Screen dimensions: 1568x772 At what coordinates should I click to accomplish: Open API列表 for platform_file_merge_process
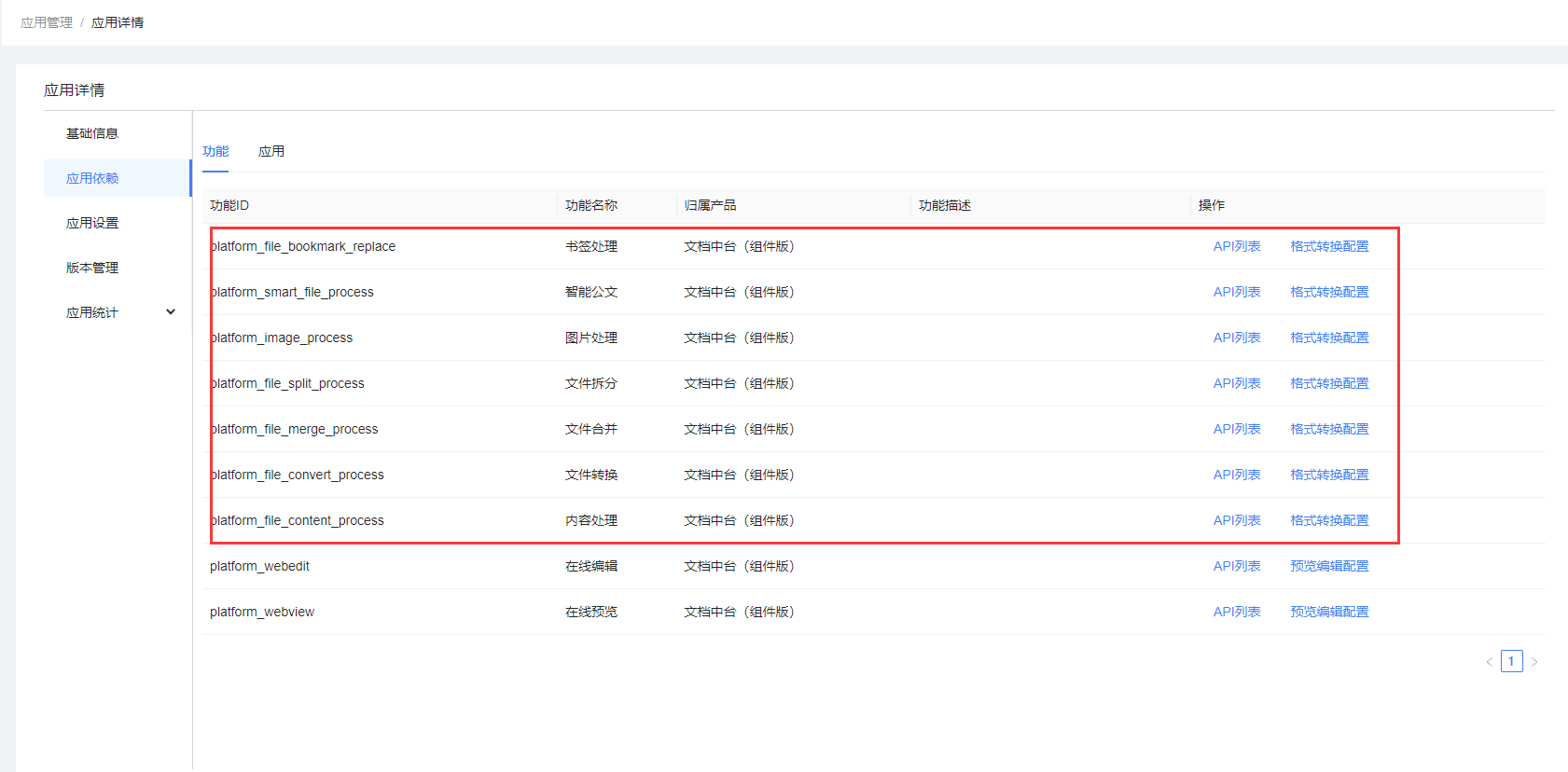coord(1237,429)
